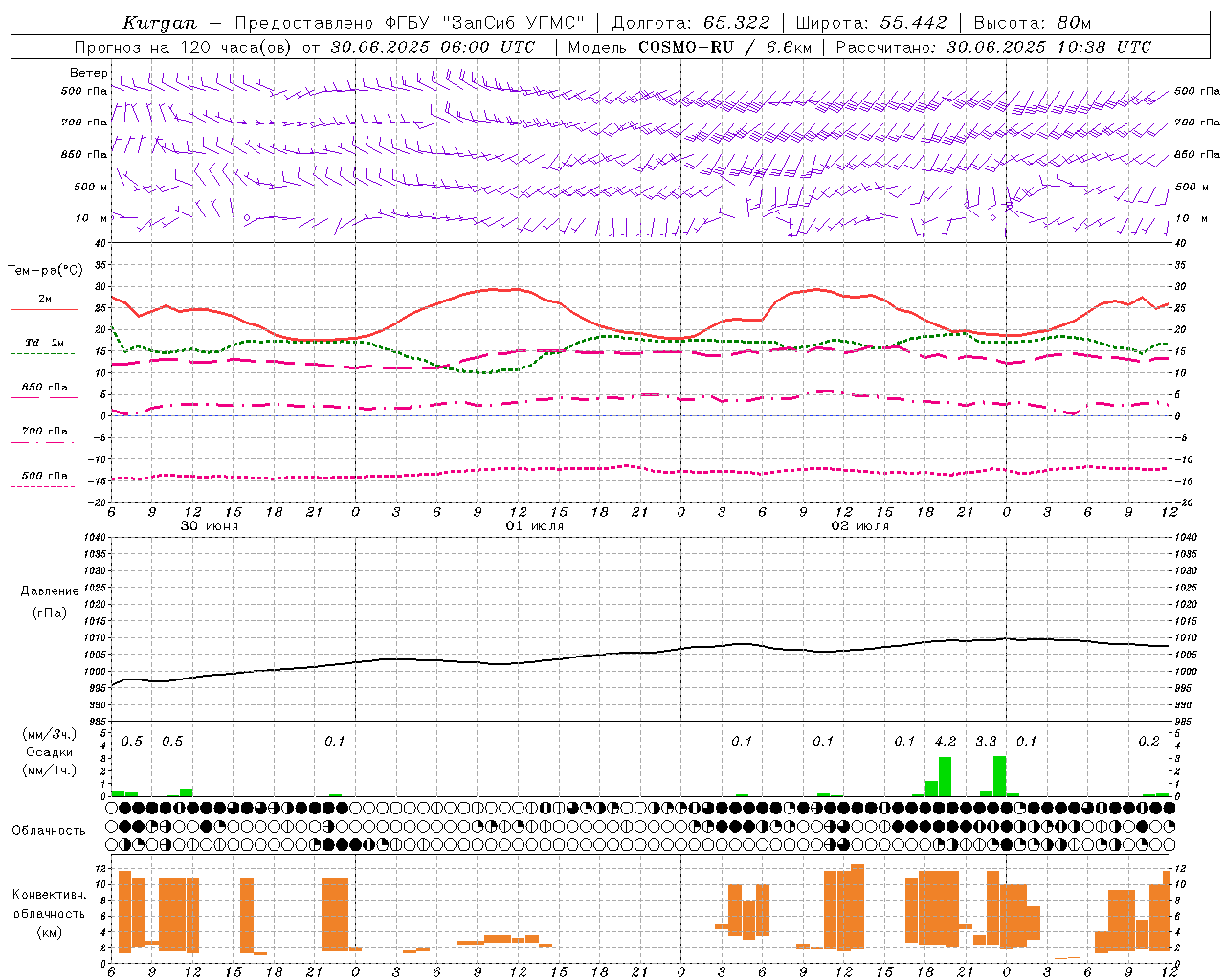The height and width of the screenshot is (980, 1225).
Task: Click the 01 июля date label
Action: click(x=535, y=526)
